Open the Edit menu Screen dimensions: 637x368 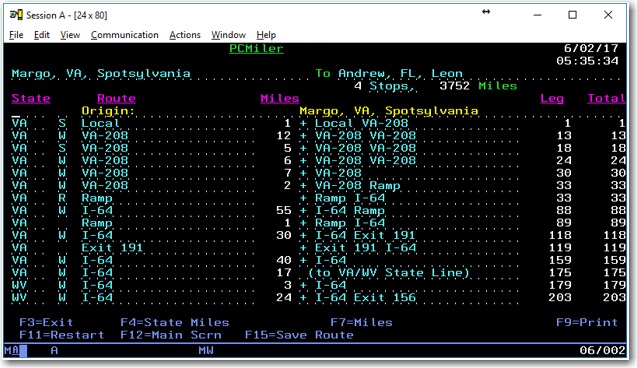pyautogui.click(x=41, y=35)
